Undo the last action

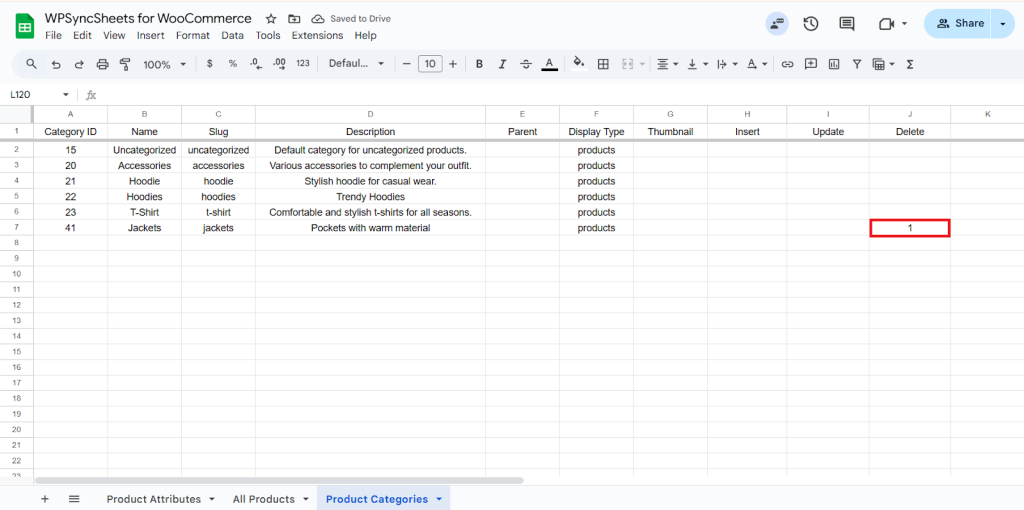point(56,64)
